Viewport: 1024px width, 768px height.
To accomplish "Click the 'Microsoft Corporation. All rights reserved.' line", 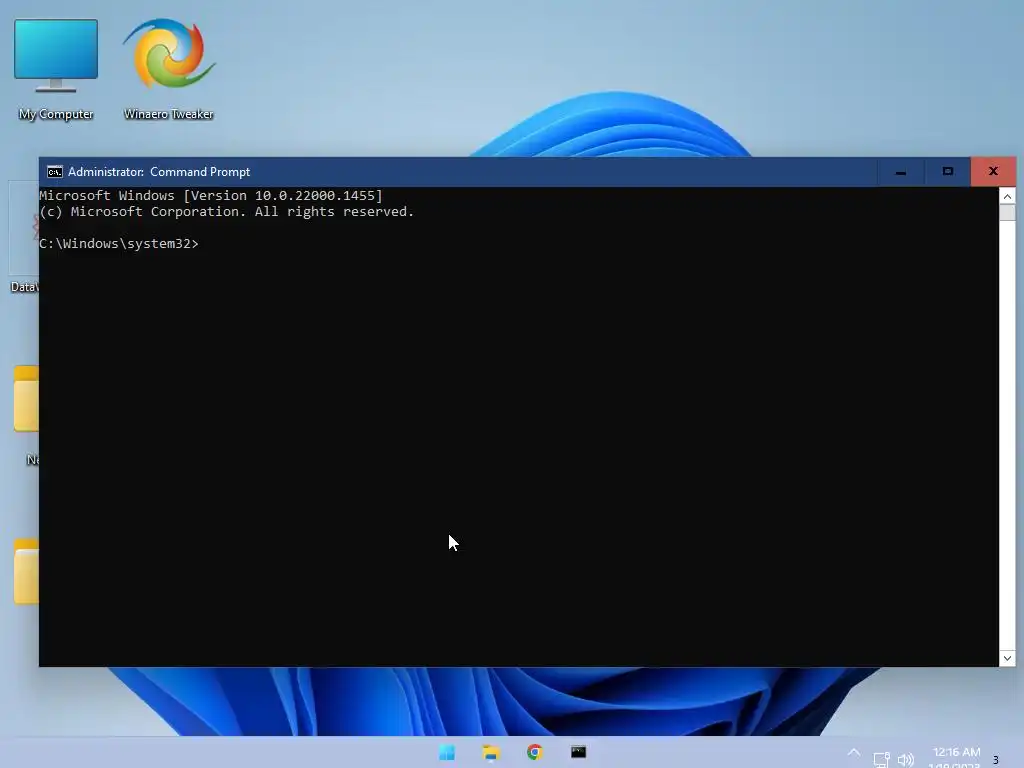I will coord(242,212).
